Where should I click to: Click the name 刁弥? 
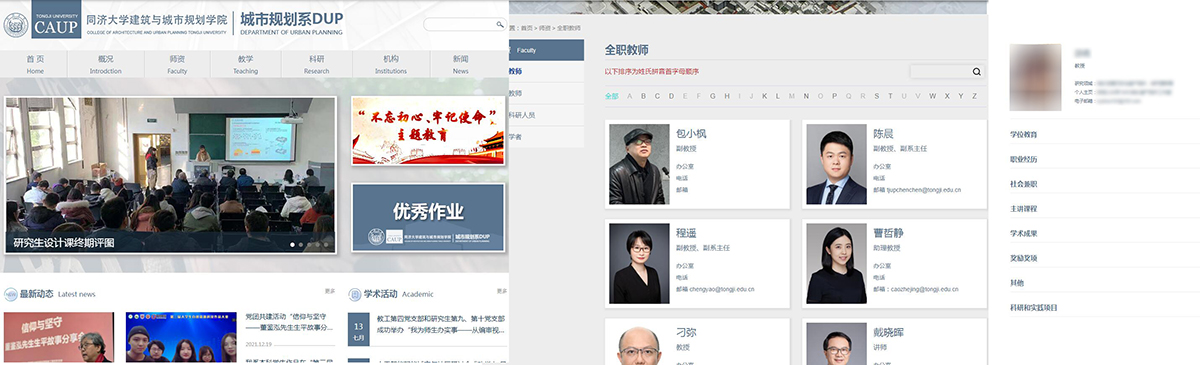[x=686, y=331]
